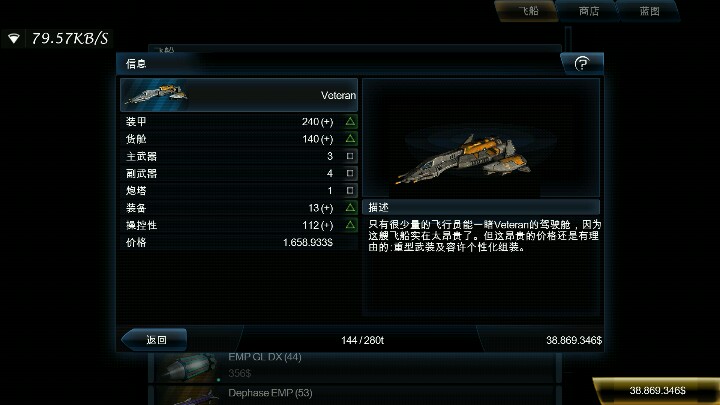Click the 返回 back button
Image resolution: width=720 pixels, height=405 pixels.
point(154,340)
